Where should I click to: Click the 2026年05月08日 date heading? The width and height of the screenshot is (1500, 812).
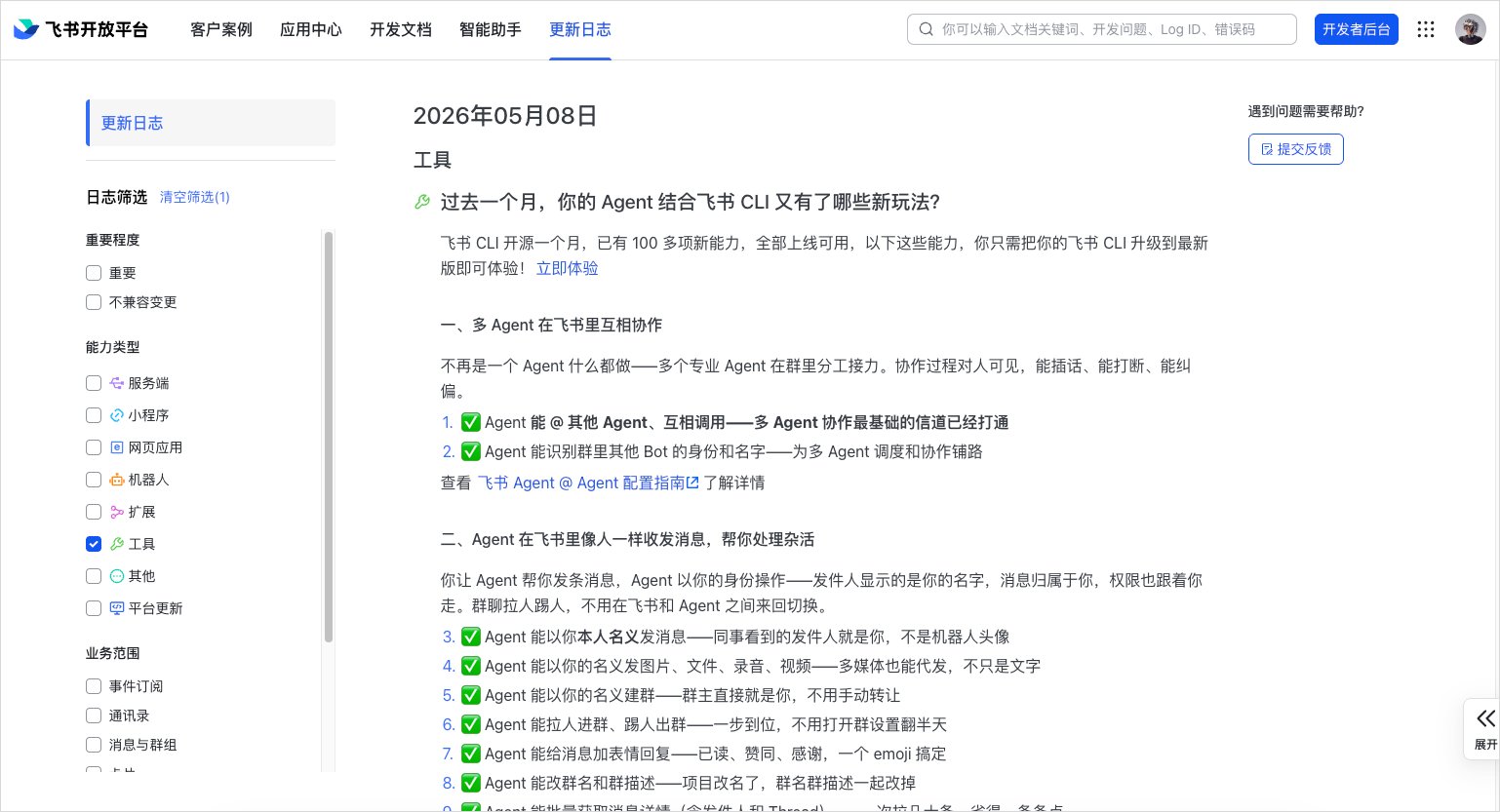pyautogui.click(x=505, y=116)
